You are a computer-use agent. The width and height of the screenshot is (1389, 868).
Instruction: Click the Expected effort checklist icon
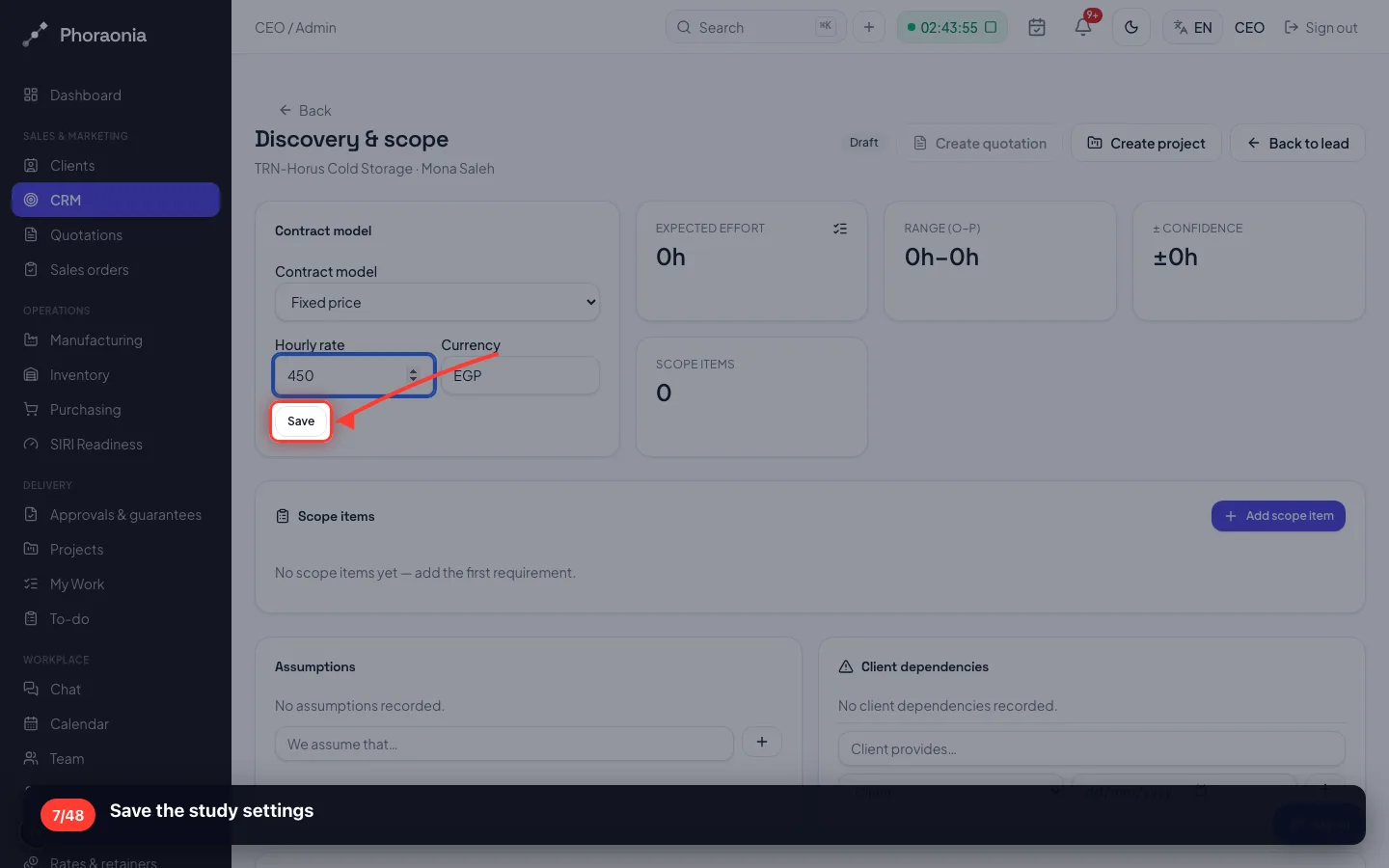(x=840, y=229)
